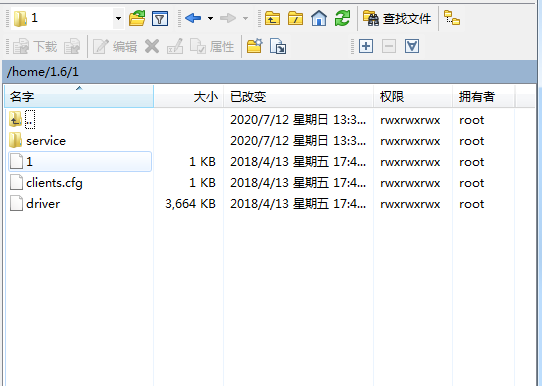This screenshot has width=542, height=386.
Task: Sort by the 权限 column header
Action: [413, 96]
